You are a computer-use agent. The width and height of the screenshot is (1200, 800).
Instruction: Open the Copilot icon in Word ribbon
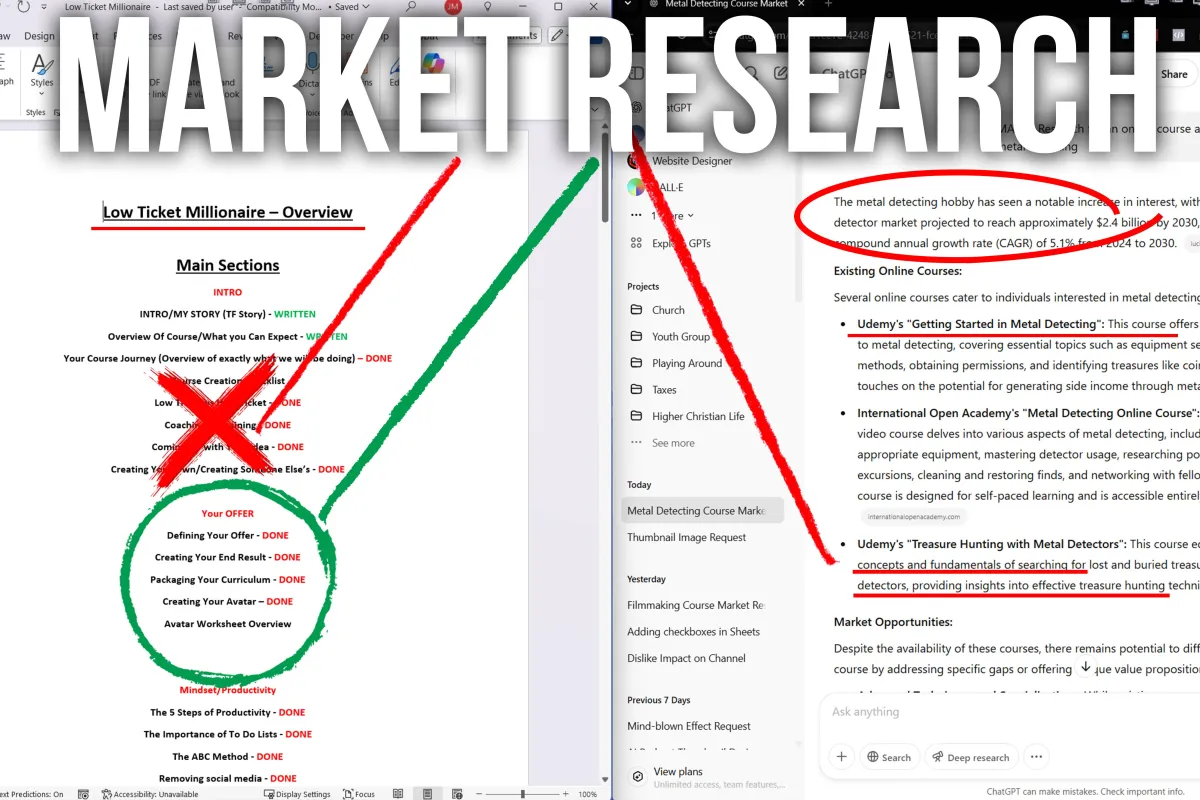[432, 64]
